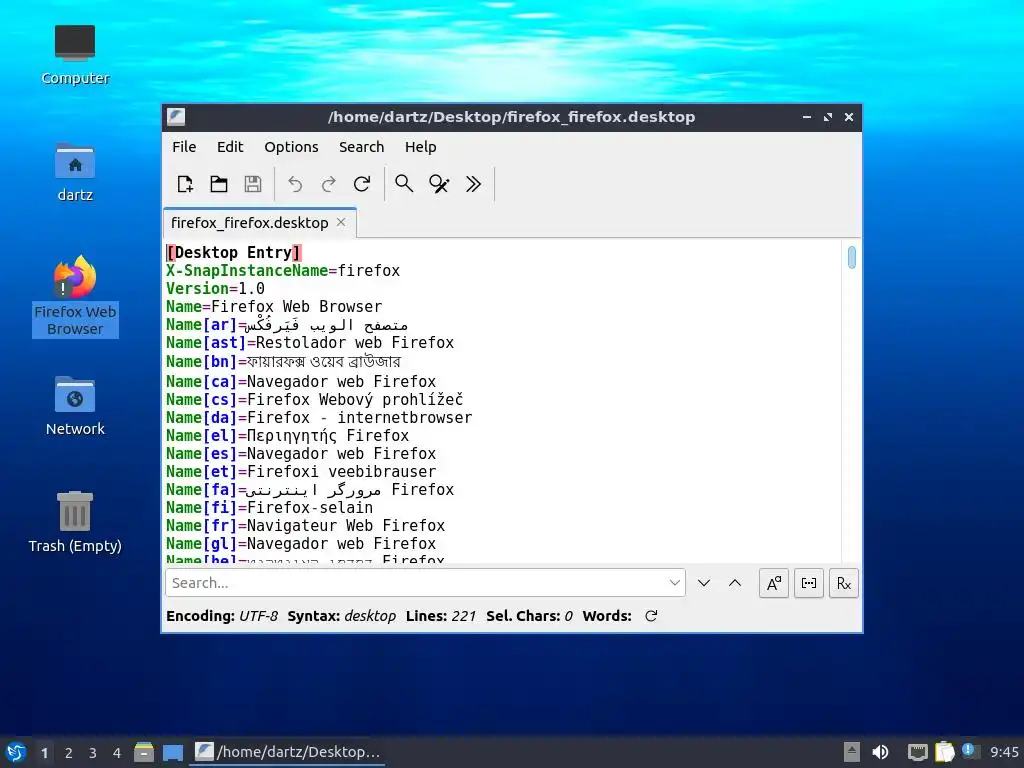Open the Search menu
This screenshot has width=1024, height=768.
coord(361,147)
